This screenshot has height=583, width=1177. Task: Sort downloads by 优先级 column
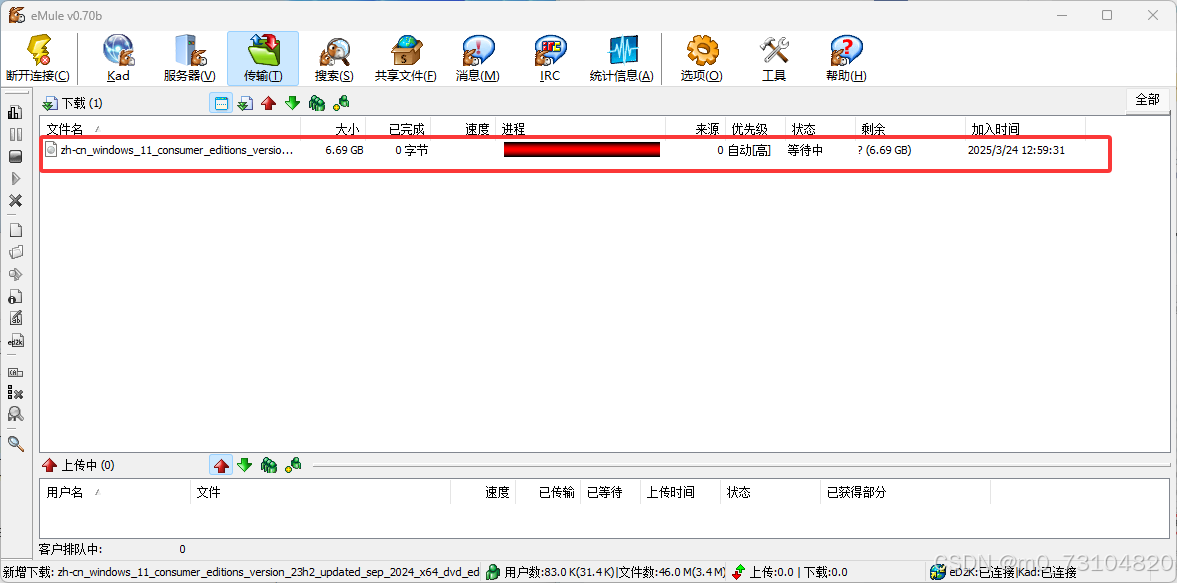[x=755, y=129]
